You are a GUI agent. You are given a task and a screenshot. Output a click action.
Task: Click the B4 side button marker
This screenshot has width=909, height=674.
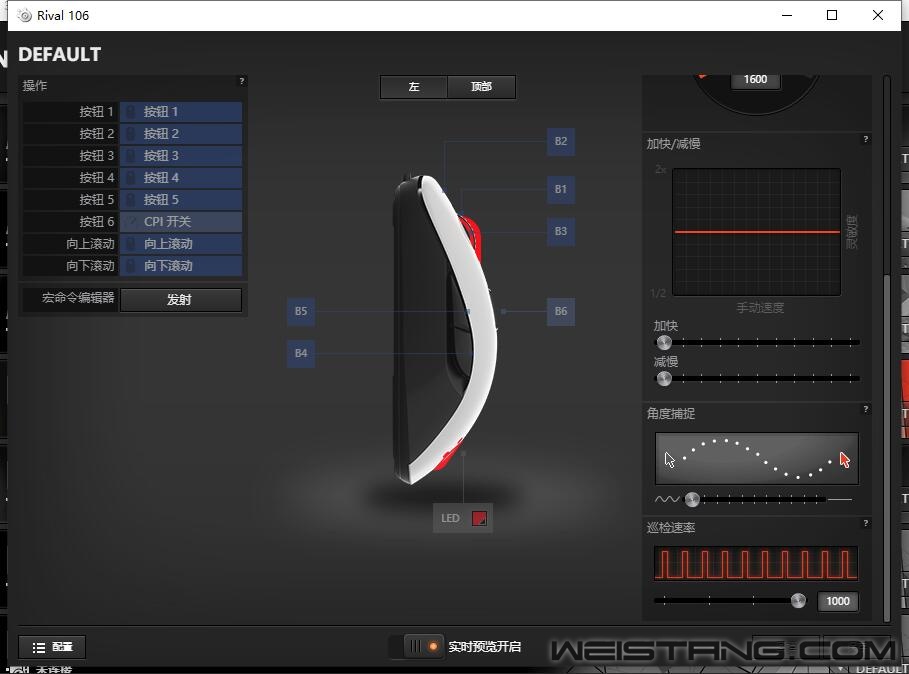(300, 353)
